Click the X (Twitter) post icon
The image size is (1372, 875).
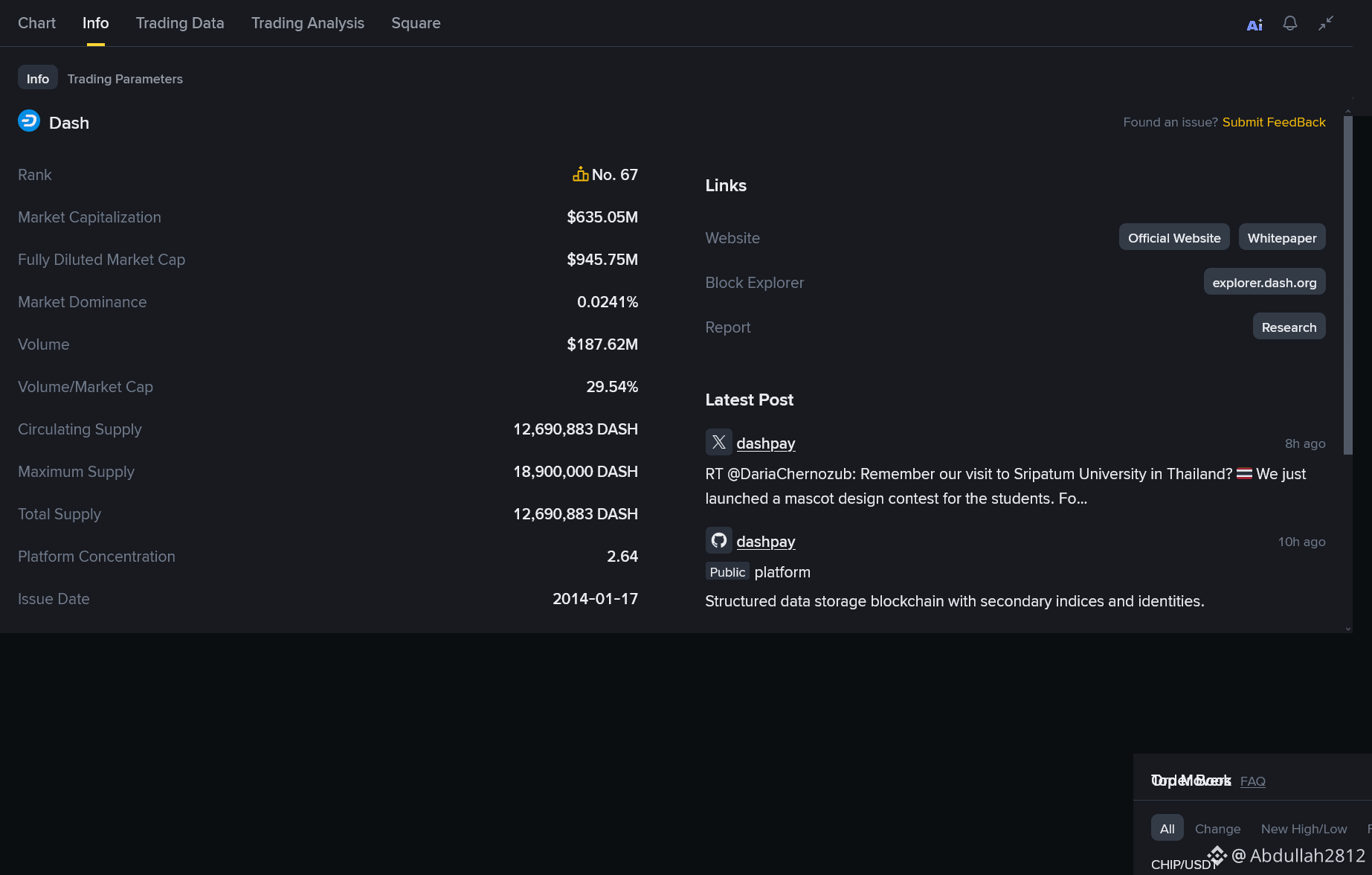pos(718,443)
